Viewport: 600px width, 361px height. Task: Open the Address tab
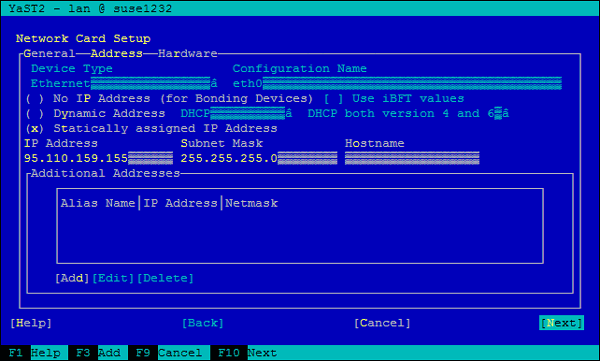(116, 54)
